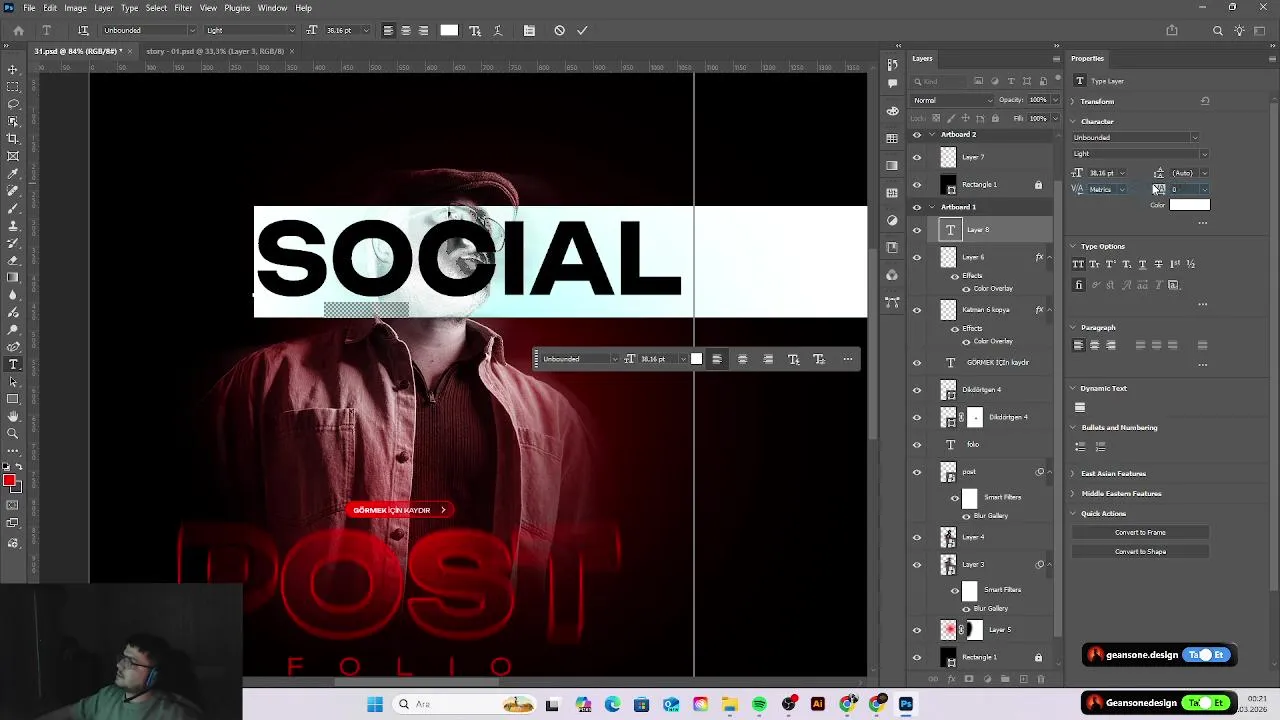Click font size field in options bar
This screenshot has height=720, width=1280.
(x=341, y=30)
